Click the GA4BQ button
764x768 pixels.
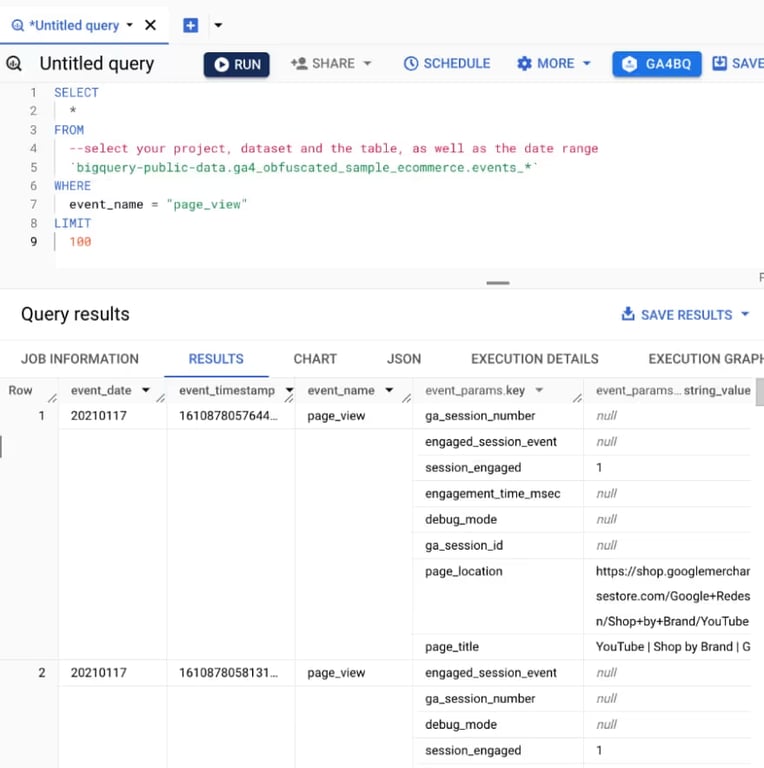click(x=657, y=64)
